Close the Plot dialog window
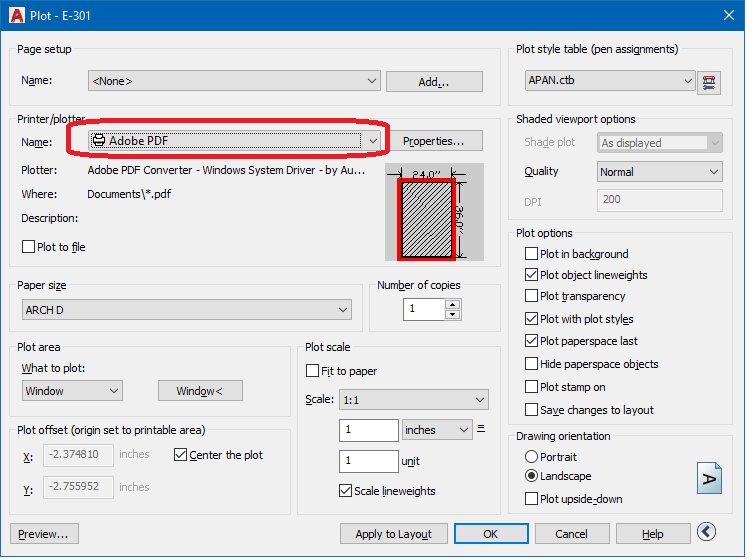 tap(729, 15)
